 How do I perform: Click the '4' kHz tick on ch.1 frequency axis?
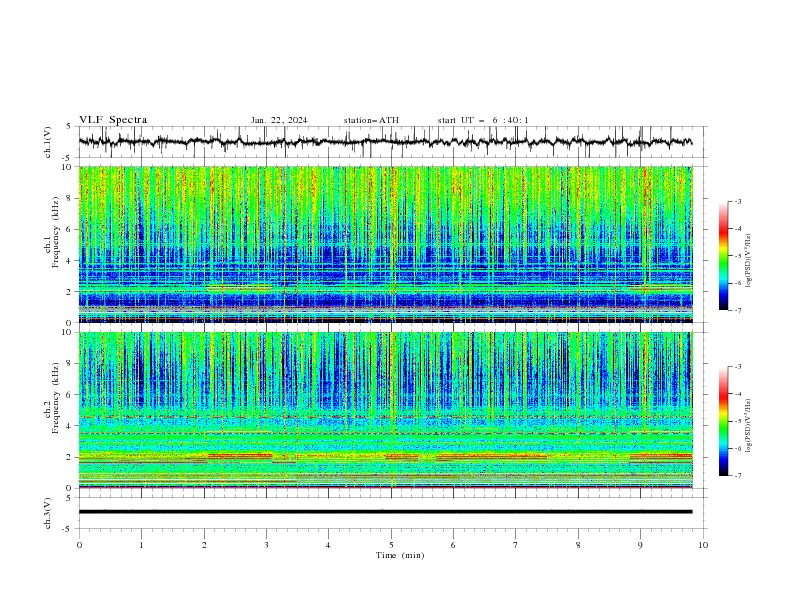click(70, 261)
